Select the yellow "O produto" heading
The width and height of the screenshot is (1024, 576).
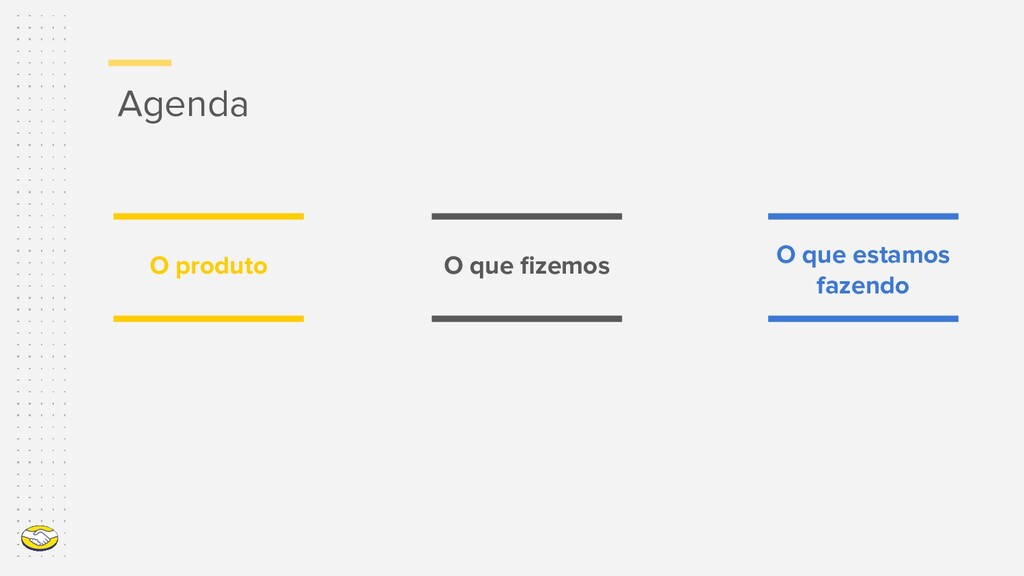[x=208, y=266]
